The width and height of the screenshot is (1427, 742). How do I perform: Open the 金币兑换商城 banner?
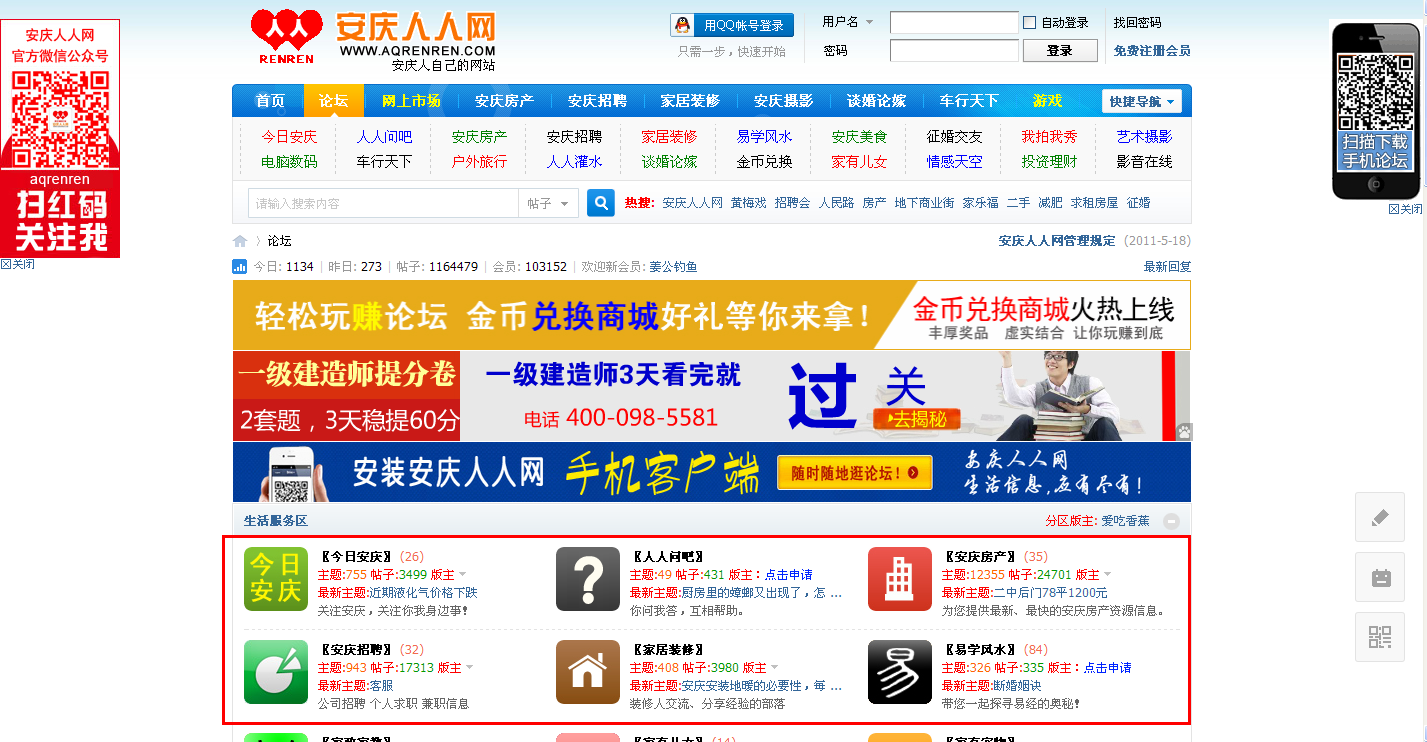(712, 315)
